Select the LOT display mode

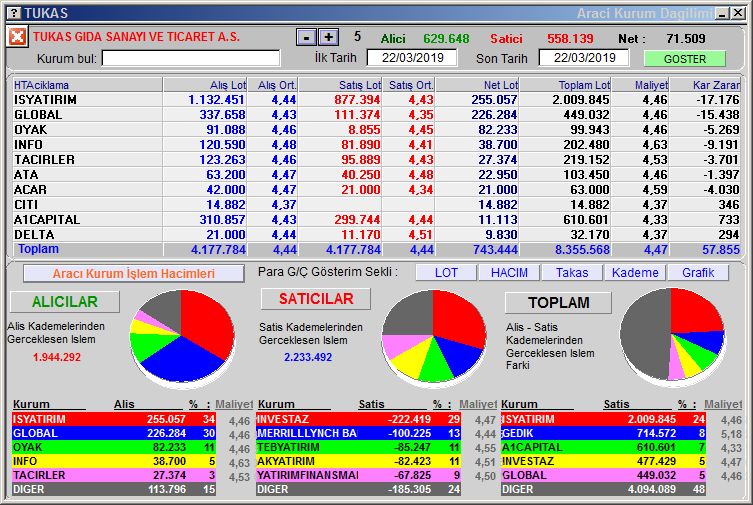click(x=446, y=273)
